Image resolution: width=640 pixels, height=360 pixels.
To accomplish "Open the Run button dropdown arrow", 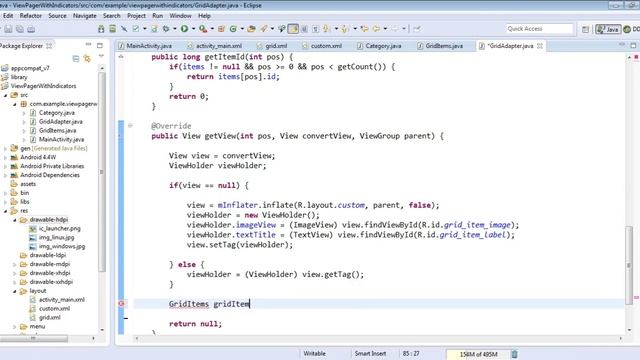I will [193, 29].
